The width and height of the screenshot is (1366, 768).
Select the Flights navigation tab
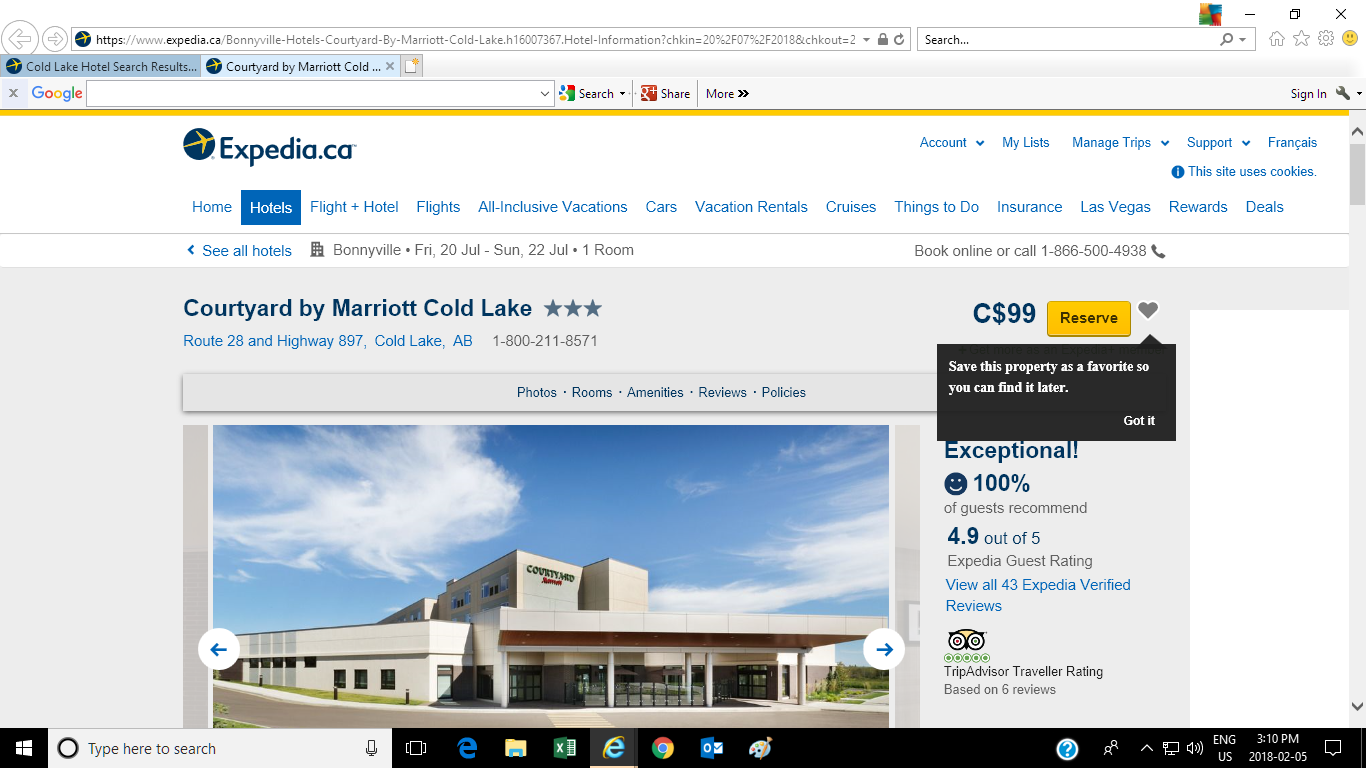438,207
